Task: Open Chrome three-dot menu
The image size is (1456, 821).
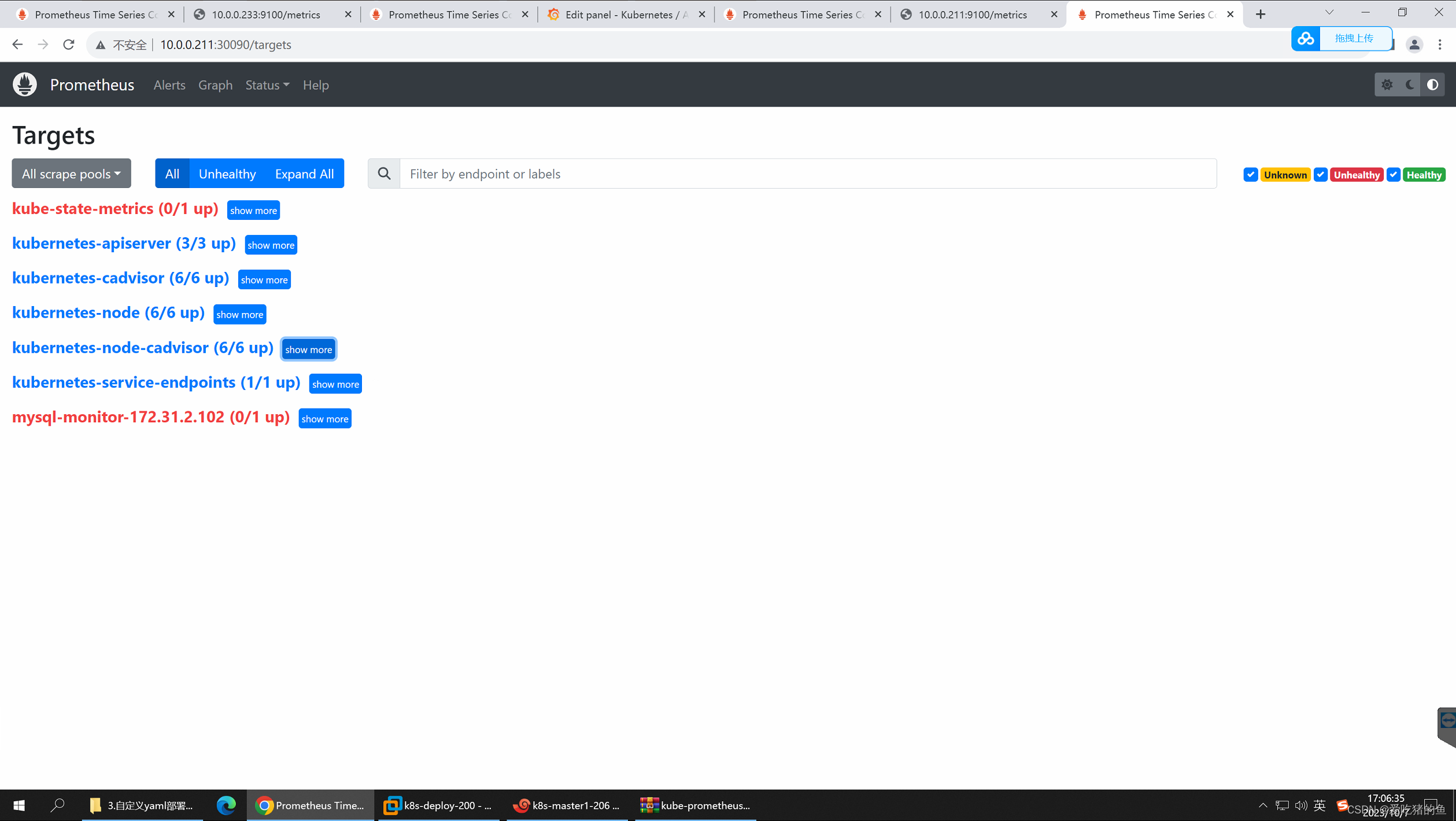Action: pos(1440,45)
